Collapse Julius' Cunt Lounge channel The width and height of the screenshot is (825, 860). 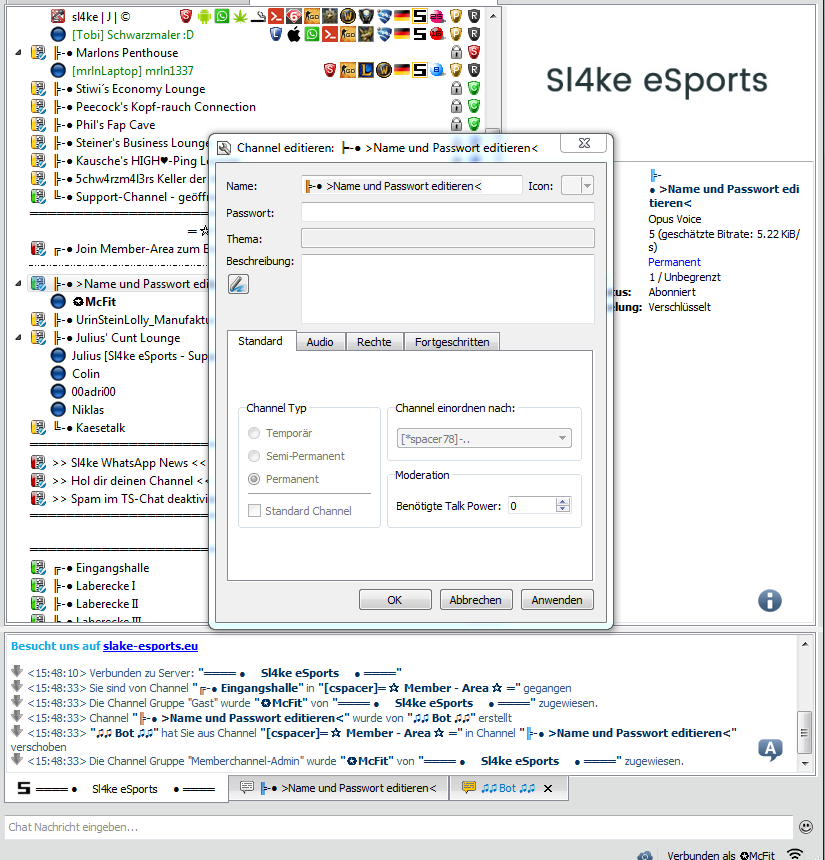tap(18, 337)
